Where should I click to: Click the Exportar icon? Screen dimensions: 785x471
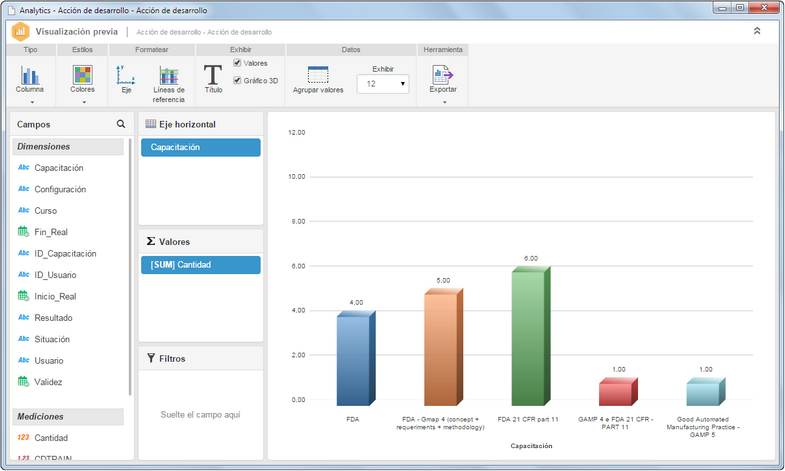coord(442,75)
